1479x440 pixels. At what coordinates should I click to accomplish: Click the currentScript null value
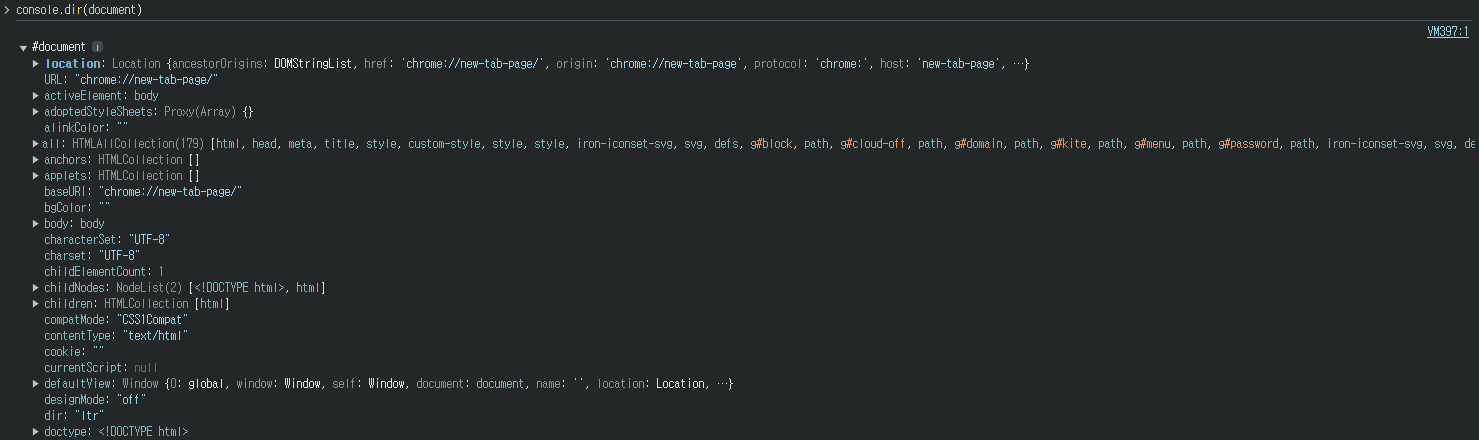[x=146, y=368]
